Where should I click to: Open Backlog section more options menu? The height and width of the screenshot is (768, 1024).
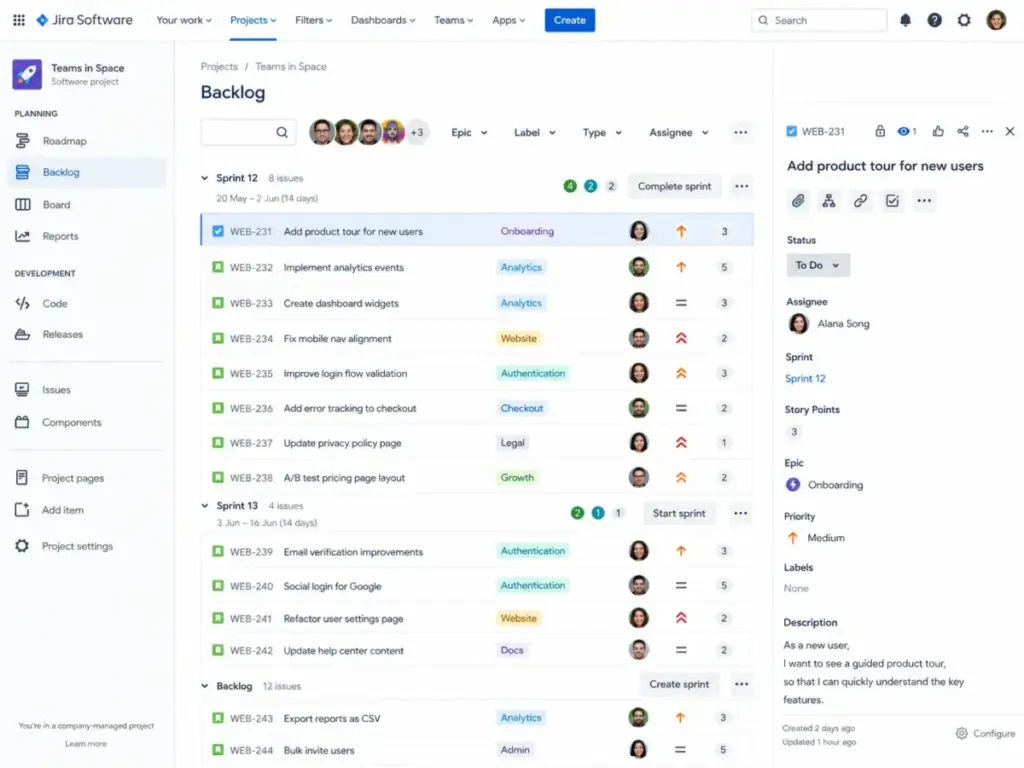tap(741, 684)
